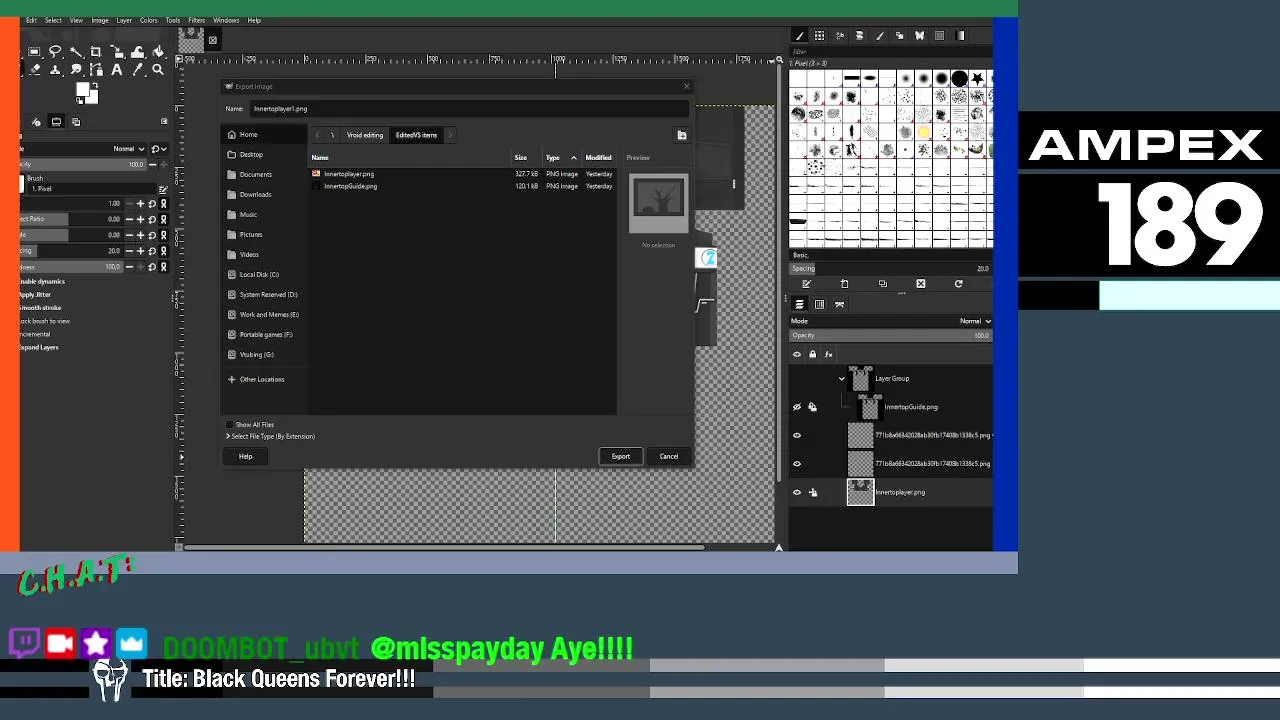Toggle lock on Innertopplayer.png layer
The width and height of the screenshot is (1280, 720).
tap(812, 492)
